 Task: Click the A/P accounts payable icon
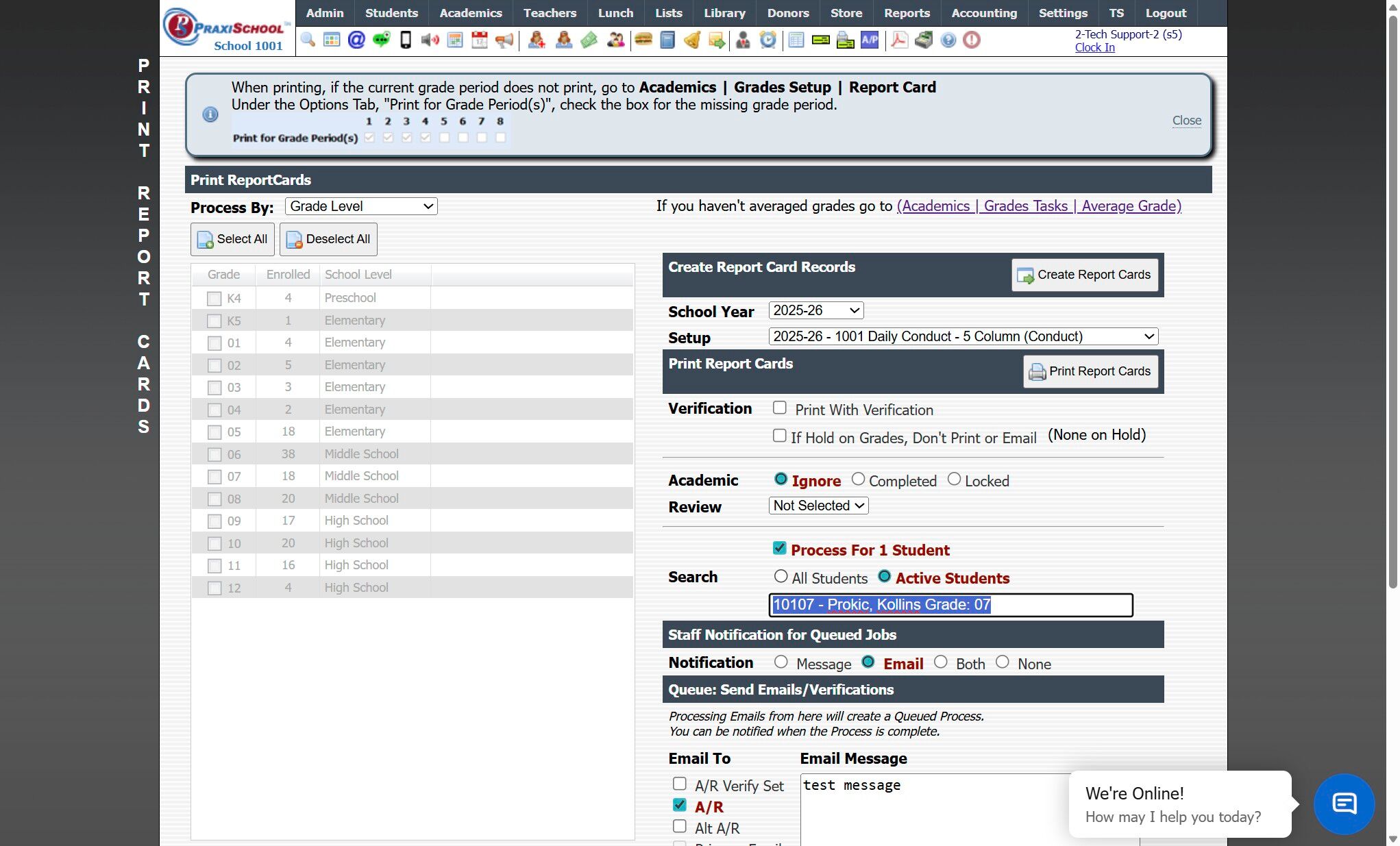pos(870,40)
